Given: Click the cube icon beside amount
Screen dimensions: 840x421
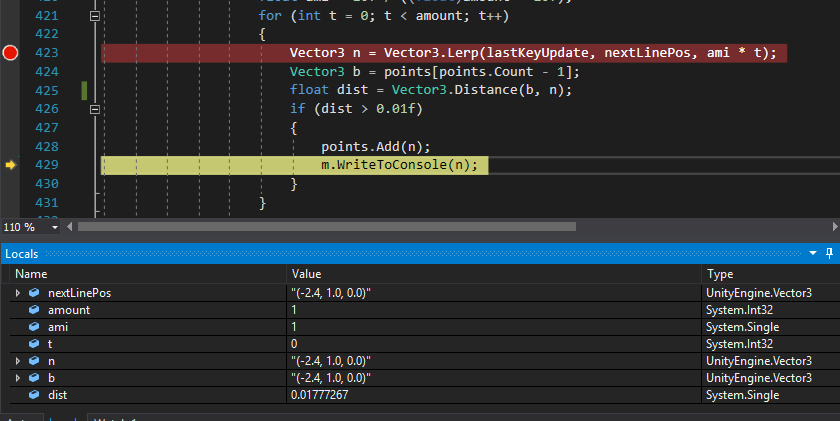Looking at the screenshot, I should click(34, 310).
